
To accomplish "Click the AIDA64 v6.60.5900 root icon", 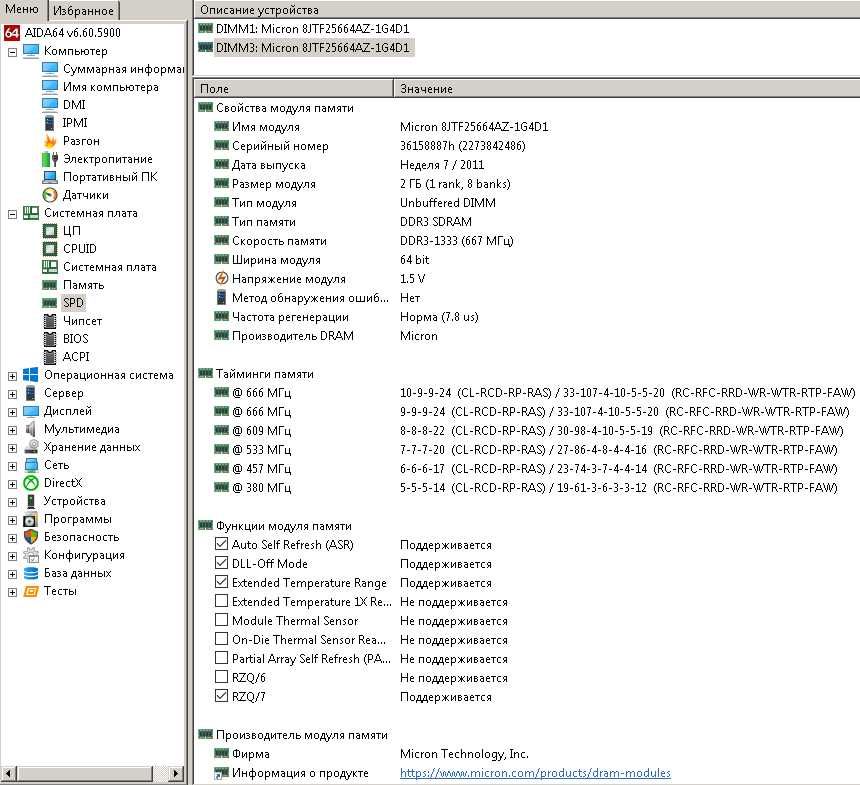I will click(x=12, y=32).
